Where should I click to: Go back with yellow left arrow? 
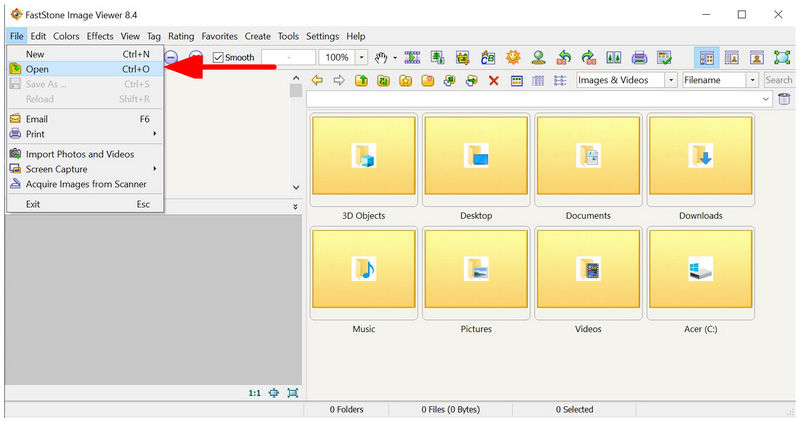(x=317, y=80)
